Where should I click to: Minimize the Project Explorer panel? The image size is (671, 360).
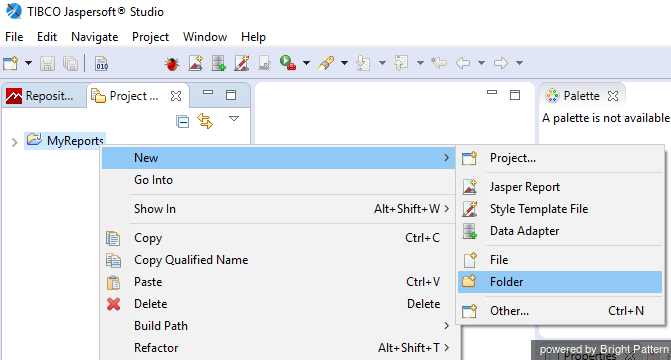click(x=208, y=92)
